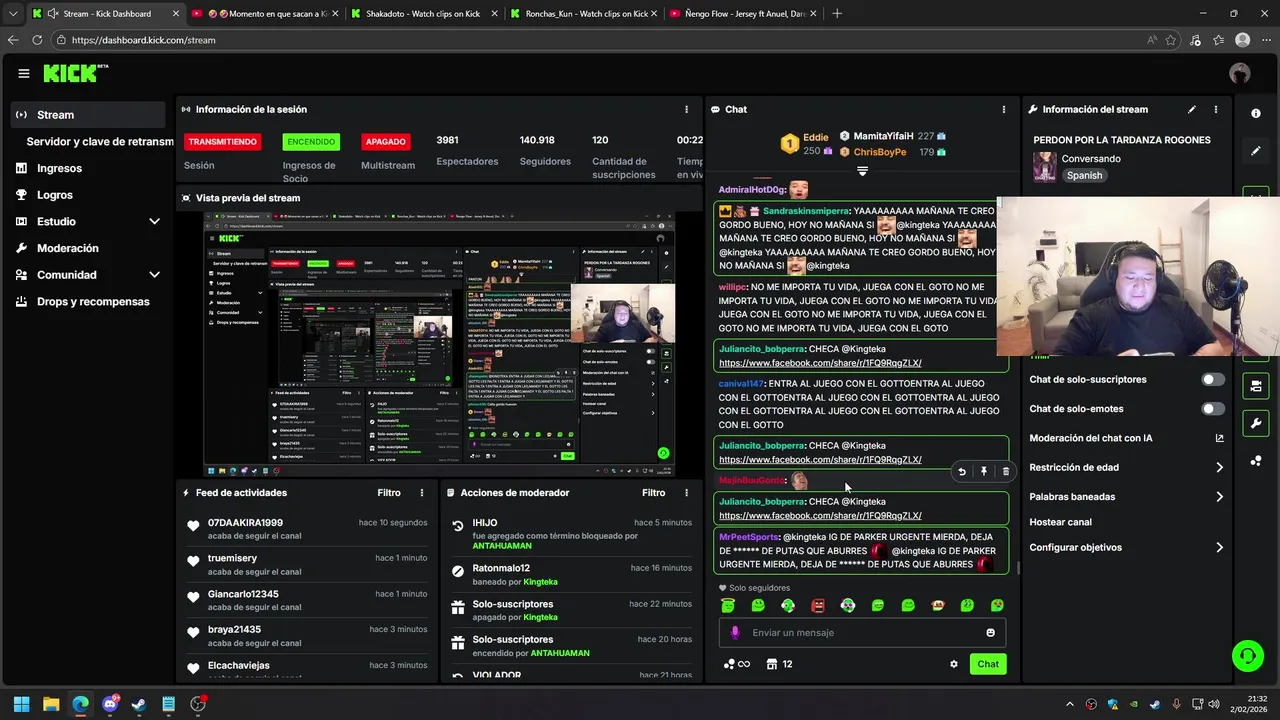1280x720 pixels.
Task: Open chat settings gear icon
Action: point(953,664)
